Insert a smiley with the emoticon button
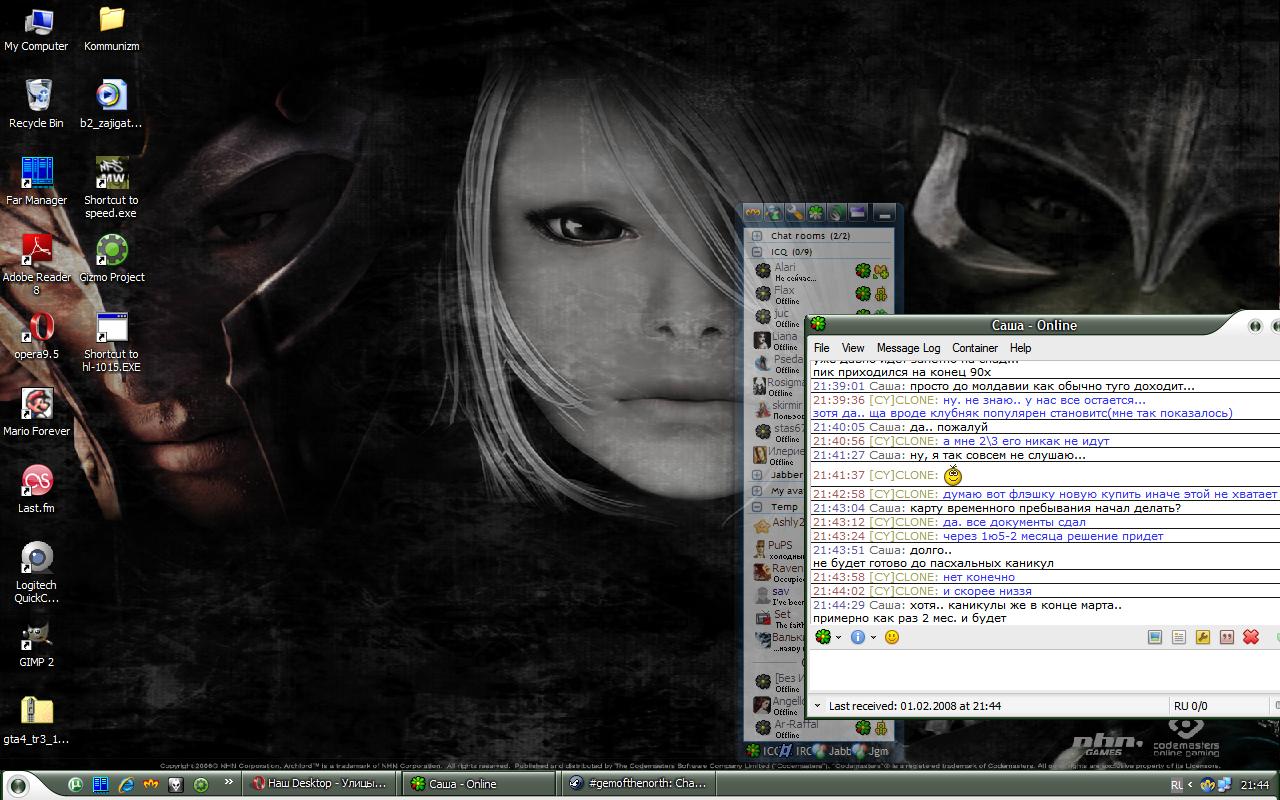1280x800 pixels. click(x=892, y=637)
